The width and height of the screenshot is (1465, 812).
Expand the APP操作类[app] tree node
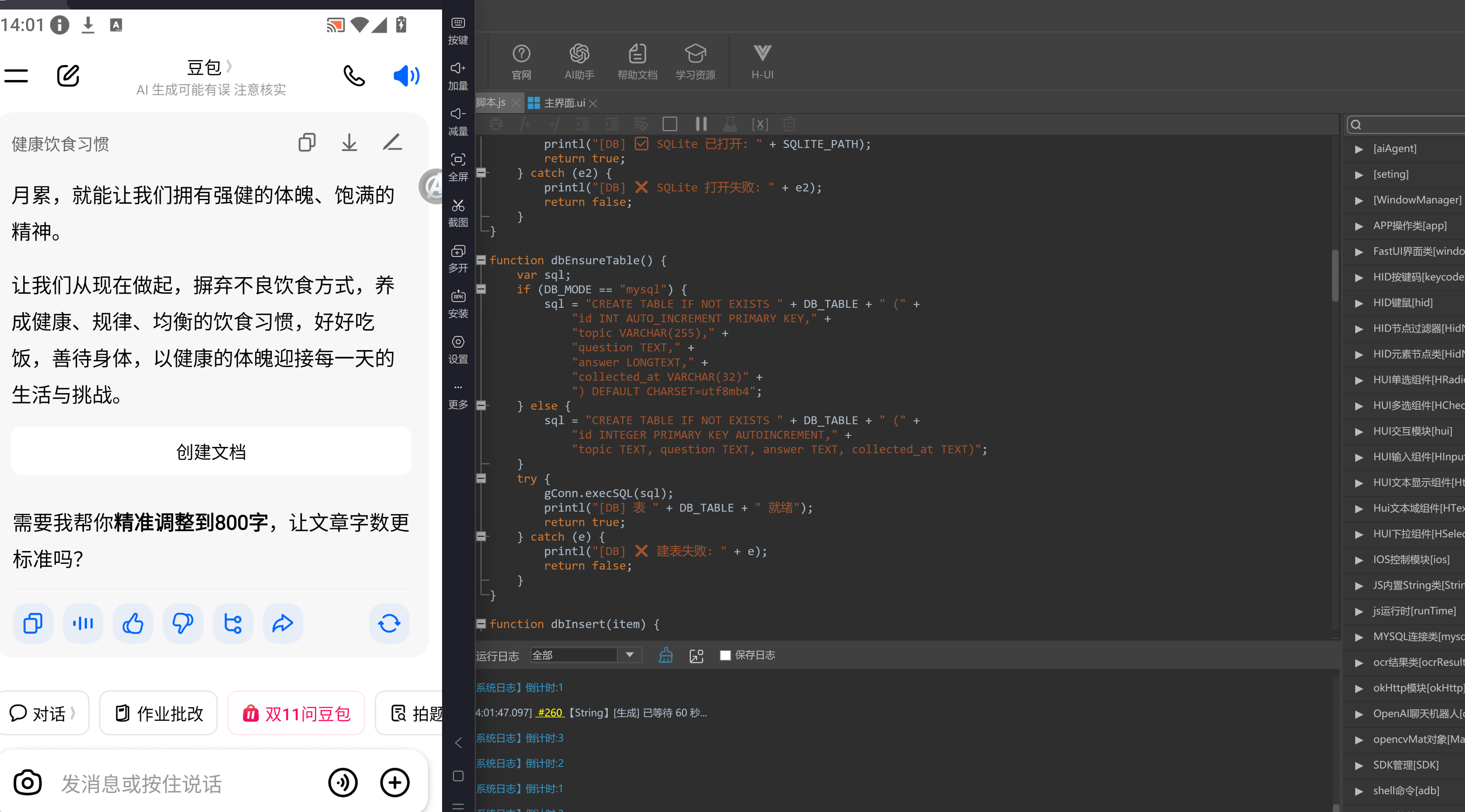[1359, 226]
